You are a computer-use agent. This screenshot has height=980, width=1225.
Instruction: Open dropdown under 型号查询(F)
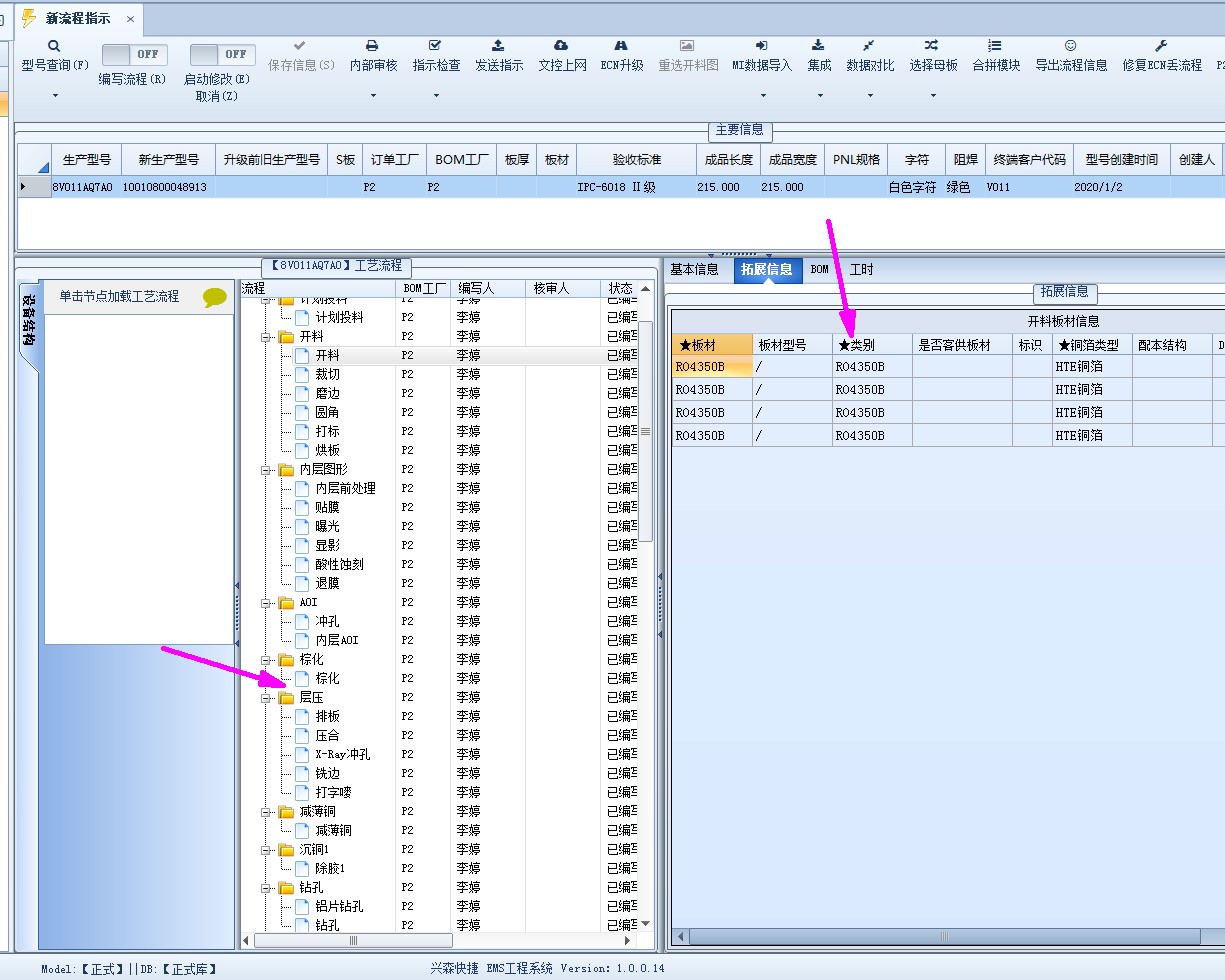[55, 96]
